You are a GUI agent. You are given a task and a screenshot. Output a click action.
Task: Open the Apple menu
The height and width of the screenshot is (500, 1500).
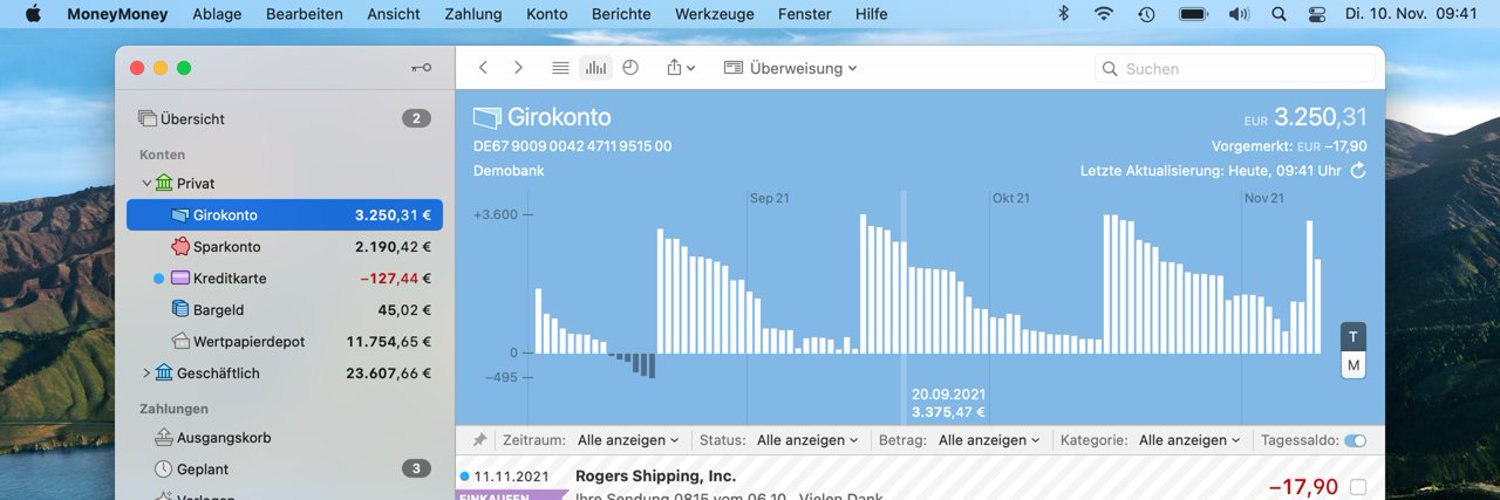point(33,14)
